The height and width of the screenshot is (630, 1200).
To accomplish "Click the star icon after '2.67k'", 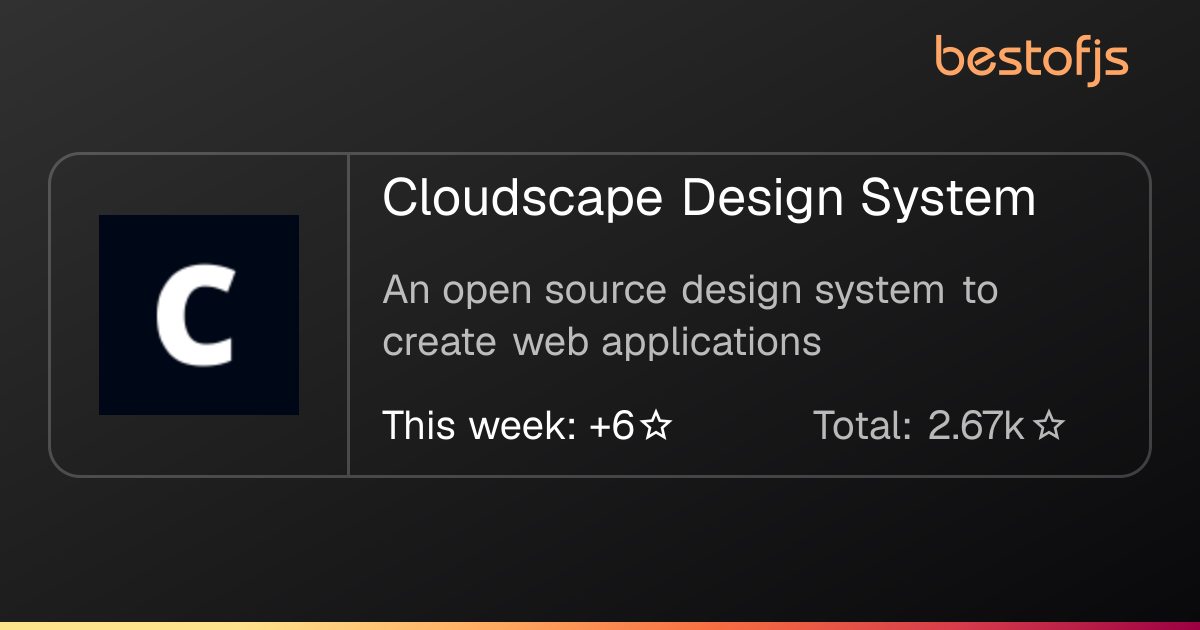I will (1048, 427).
